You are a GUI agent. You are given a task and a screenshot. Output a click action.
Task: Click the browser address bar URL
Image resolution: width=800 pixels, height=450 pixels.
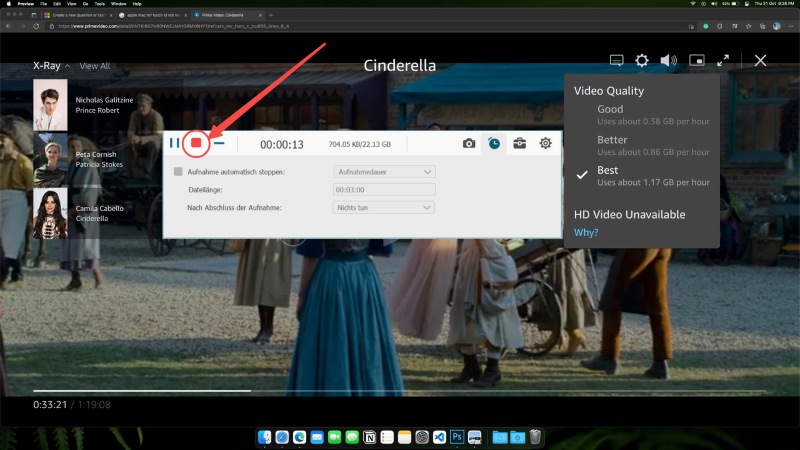click(x=173, y=26)
